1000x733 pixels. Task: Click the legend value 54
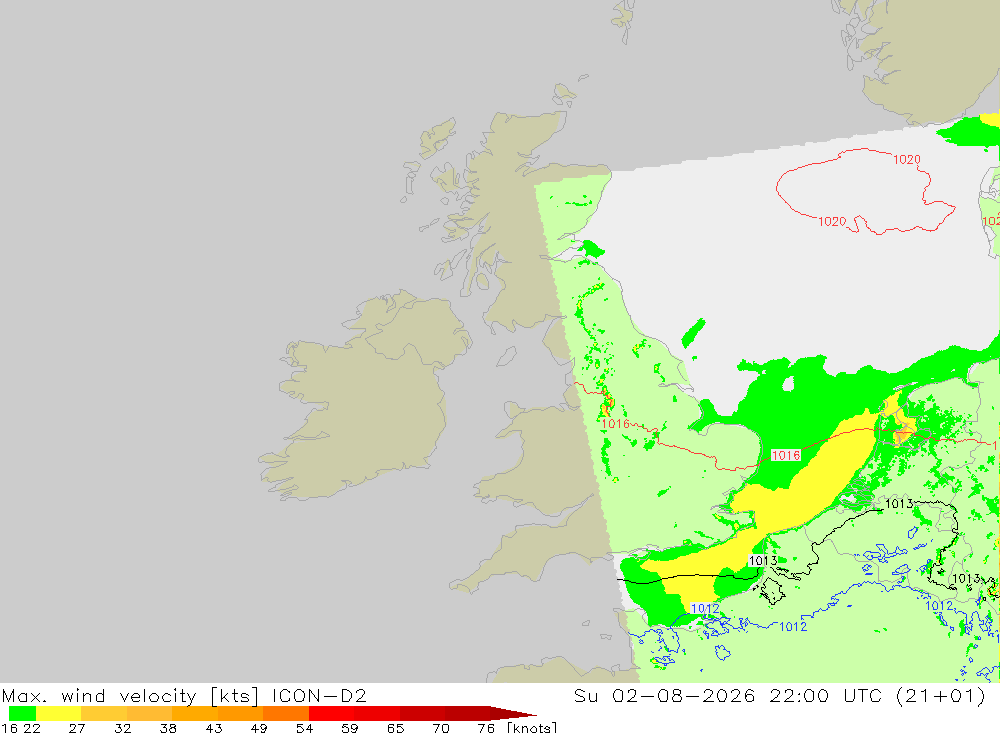click(304, 728)
